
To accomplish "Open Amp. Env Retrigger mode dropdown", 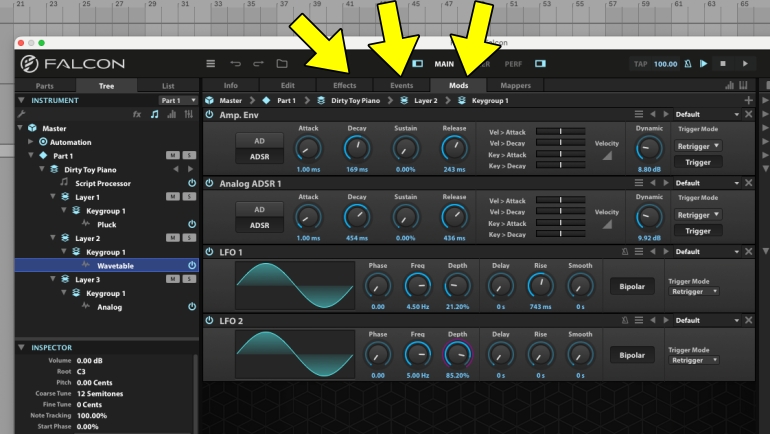I will coord(698,146).
